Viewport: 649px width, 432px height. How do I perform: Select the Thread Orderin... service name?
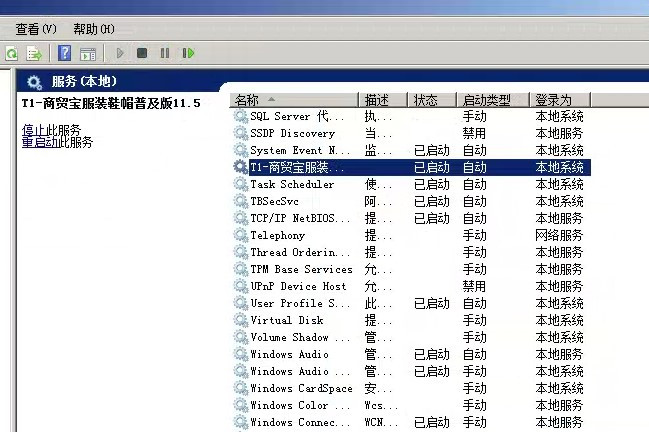(300, 252)
